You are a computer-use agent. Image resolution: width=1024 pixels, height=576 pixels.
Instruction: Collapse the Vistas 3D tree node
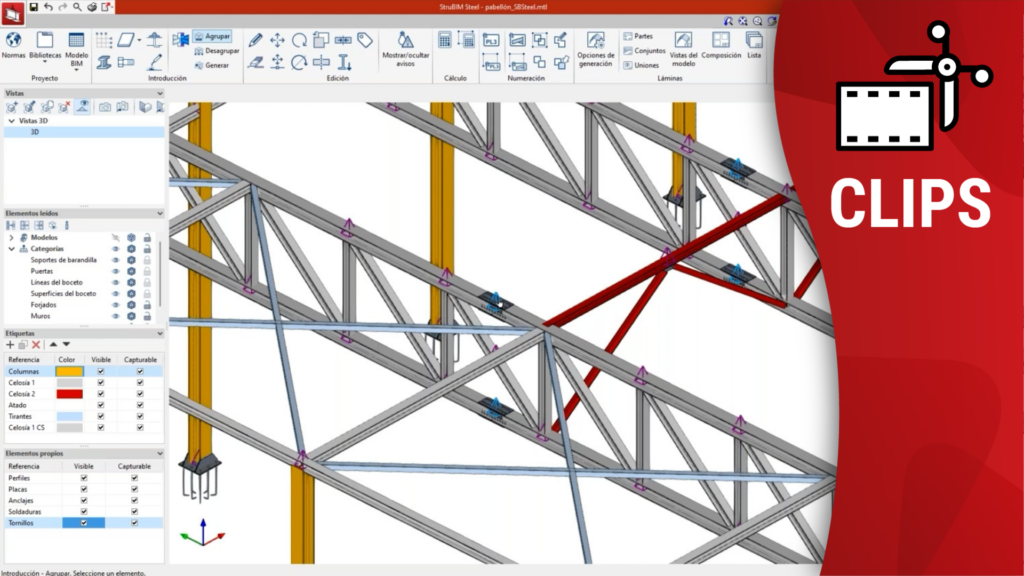(11, 120)
